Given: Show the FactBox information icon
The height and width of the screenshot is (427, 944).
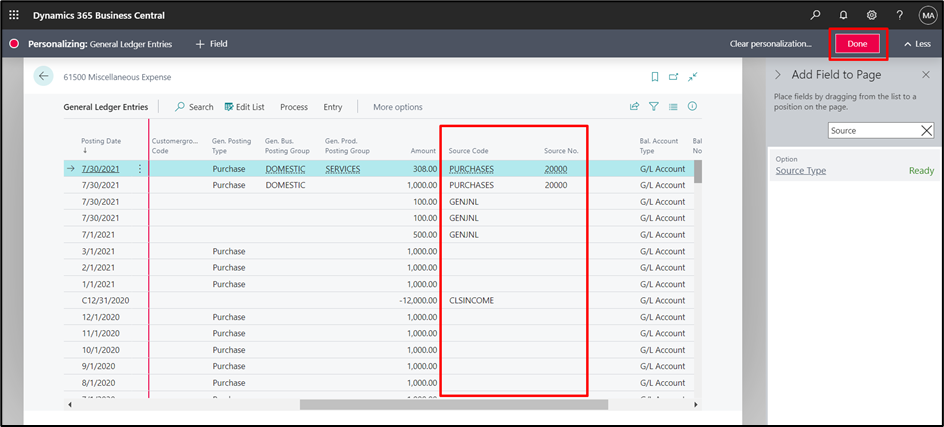Looking at the screenshot, I should 692,107.
